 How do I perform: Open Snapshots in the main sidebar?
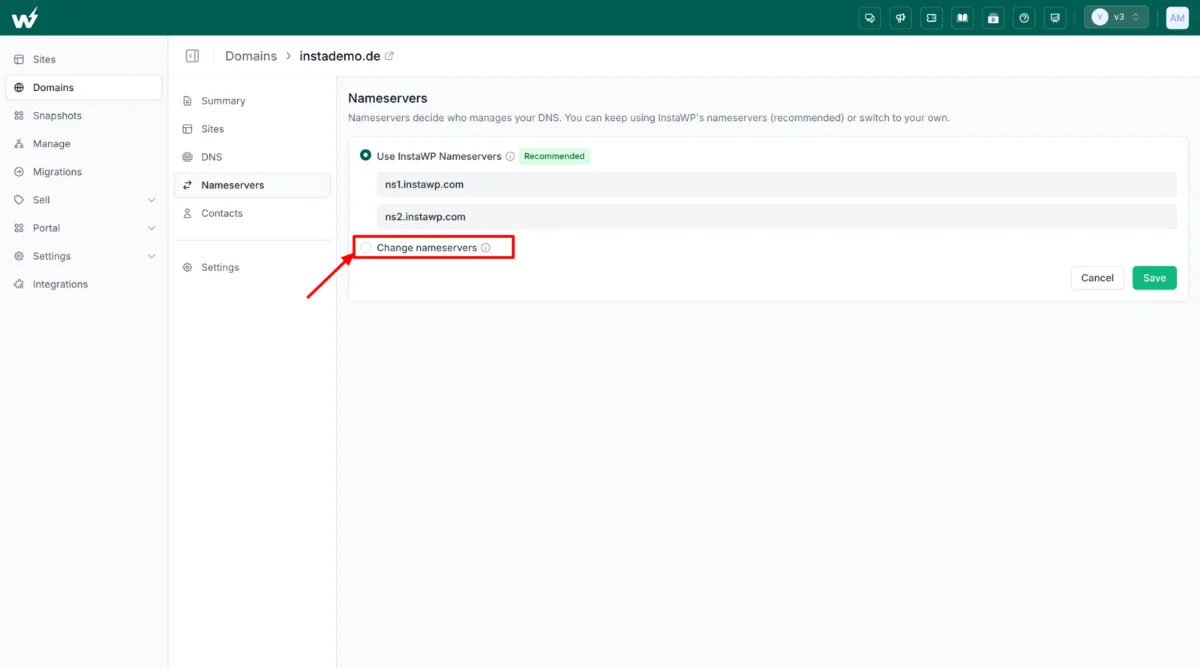[x=84, y=116]
